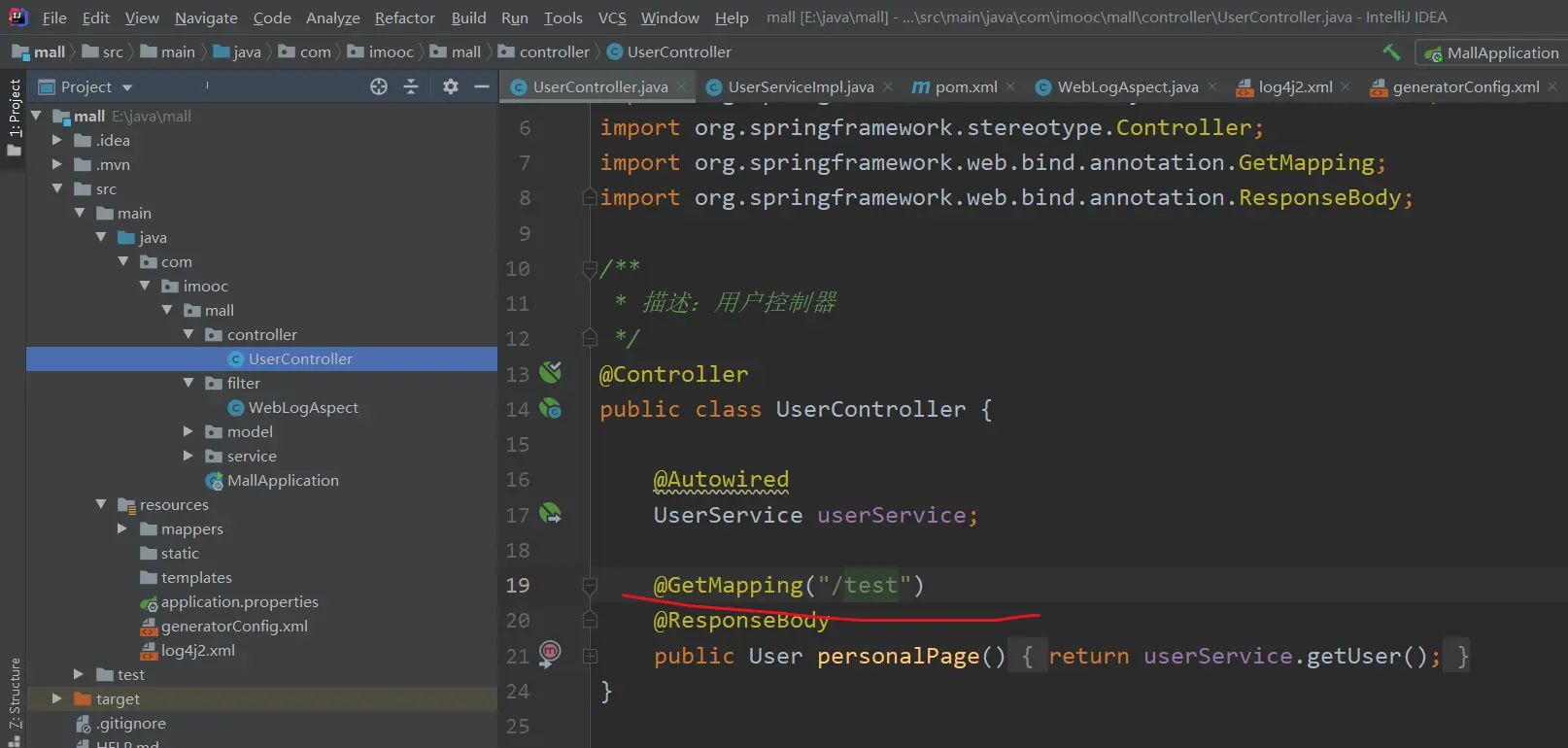Click the locate/scroll from source crosshair icon
Viewport: 1568px width, 748px height.
coord(379,86)
